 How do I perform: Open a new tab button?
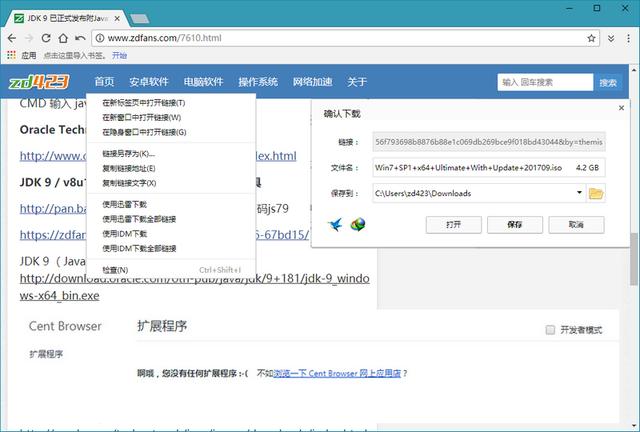(140, 18)
